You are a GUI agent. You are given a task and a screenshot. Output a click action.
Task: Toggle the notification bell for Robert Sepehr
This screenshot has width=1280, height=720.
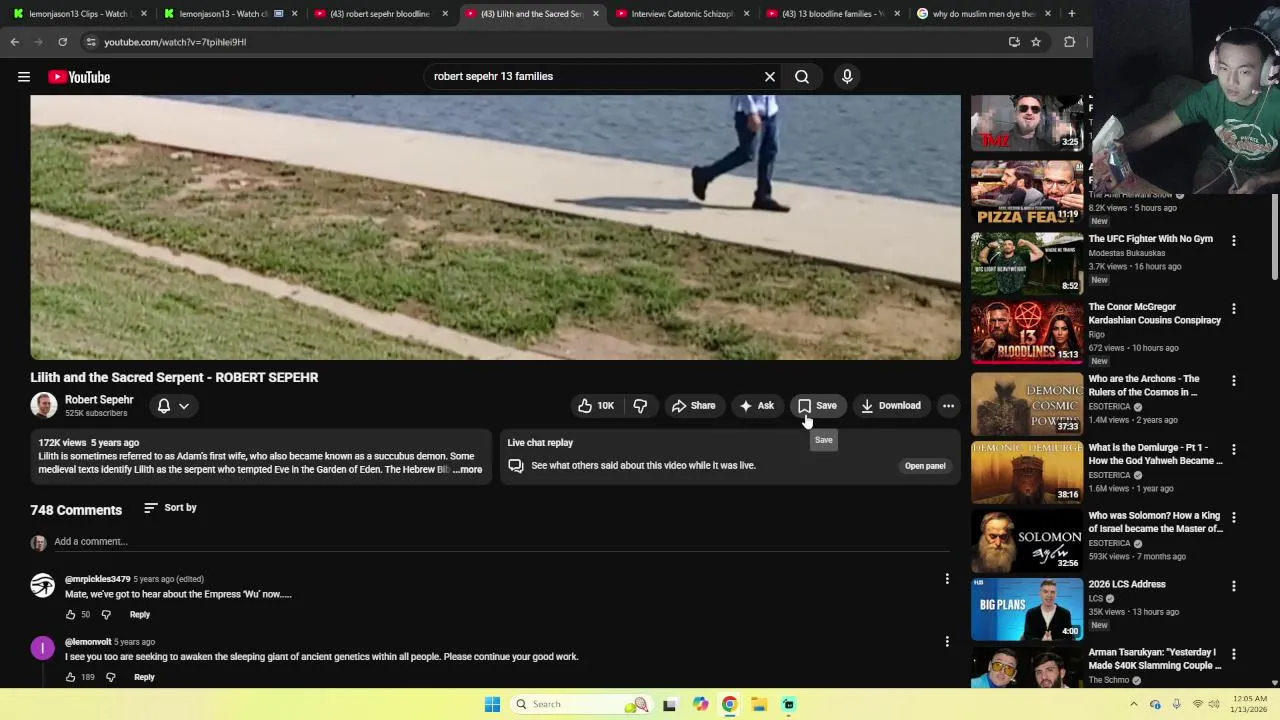pyautogui.click(x=164, y=406)
